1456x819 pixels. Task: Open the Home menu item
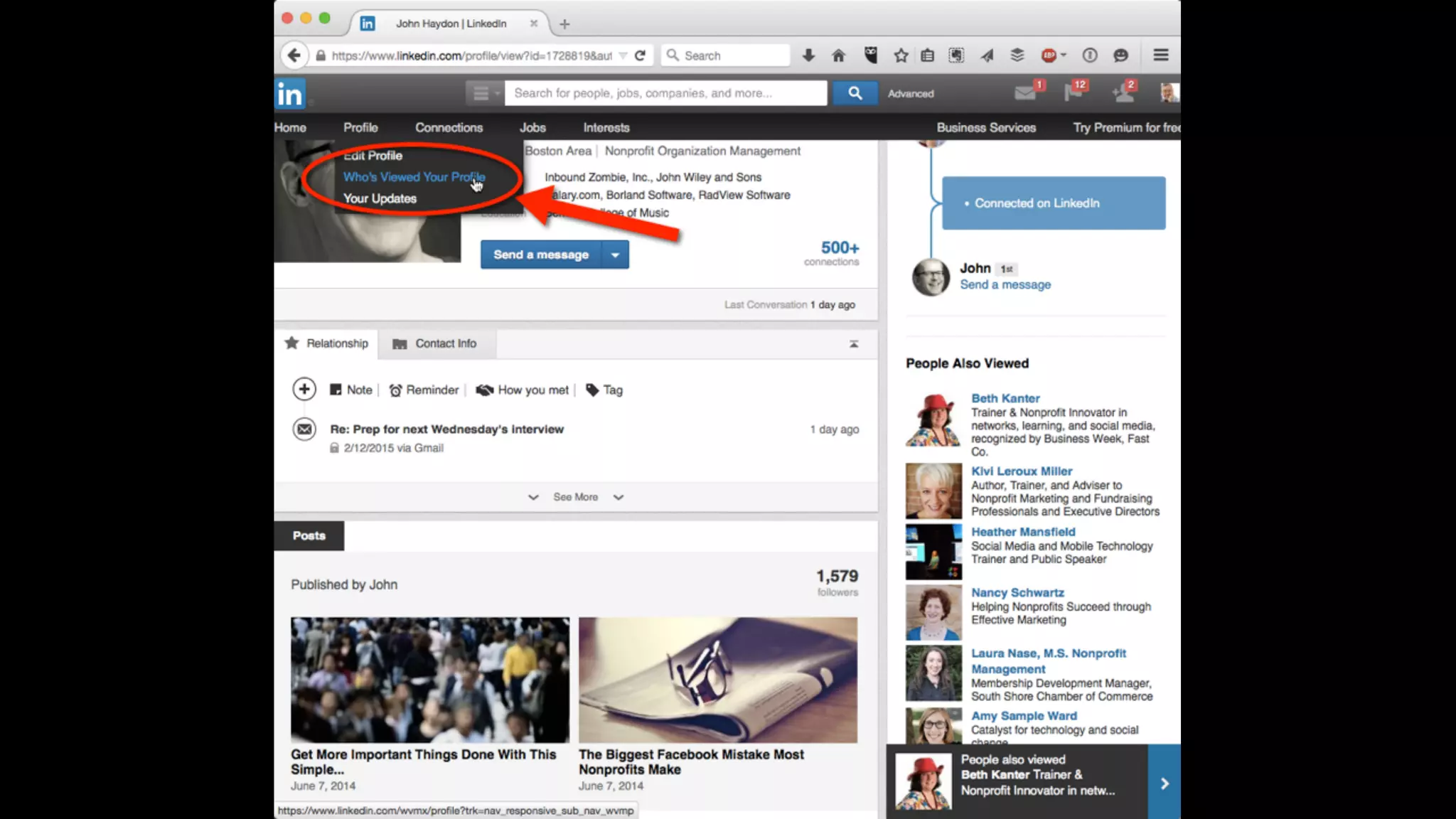pyautogui.click(x=290, y=128)
